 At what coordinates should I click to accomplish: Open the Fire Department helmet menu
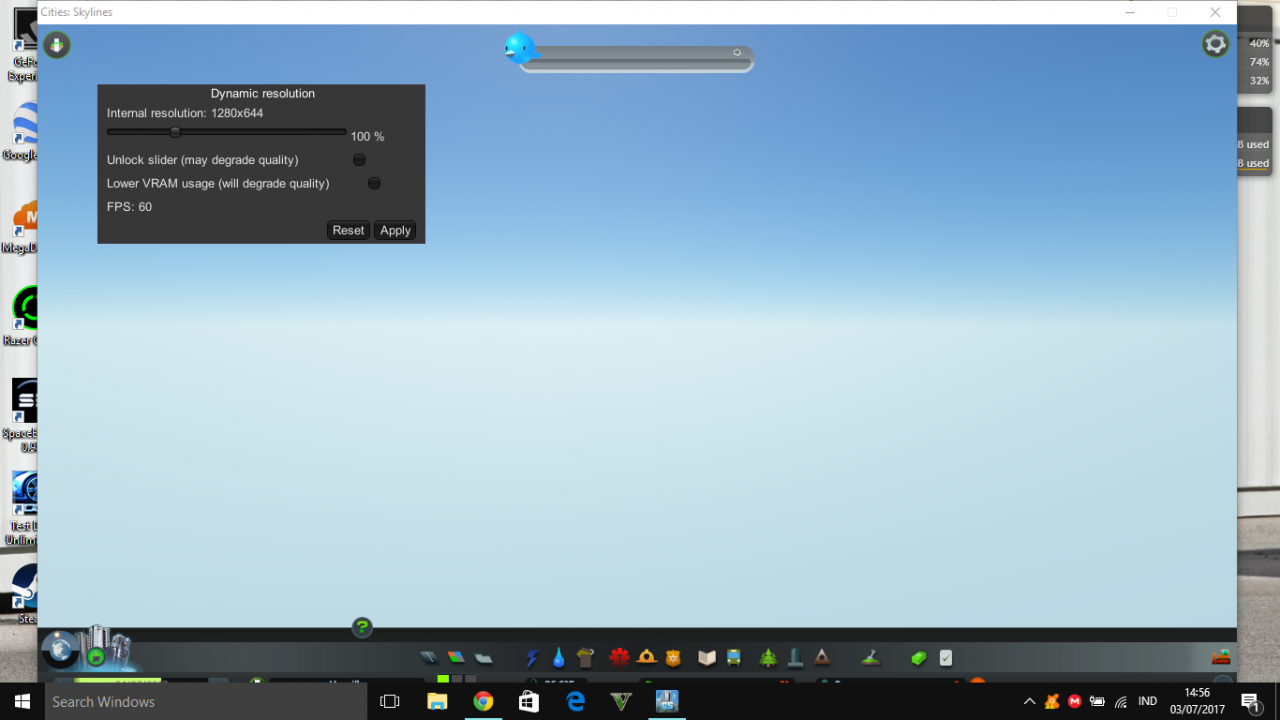[x=647, y=657]
